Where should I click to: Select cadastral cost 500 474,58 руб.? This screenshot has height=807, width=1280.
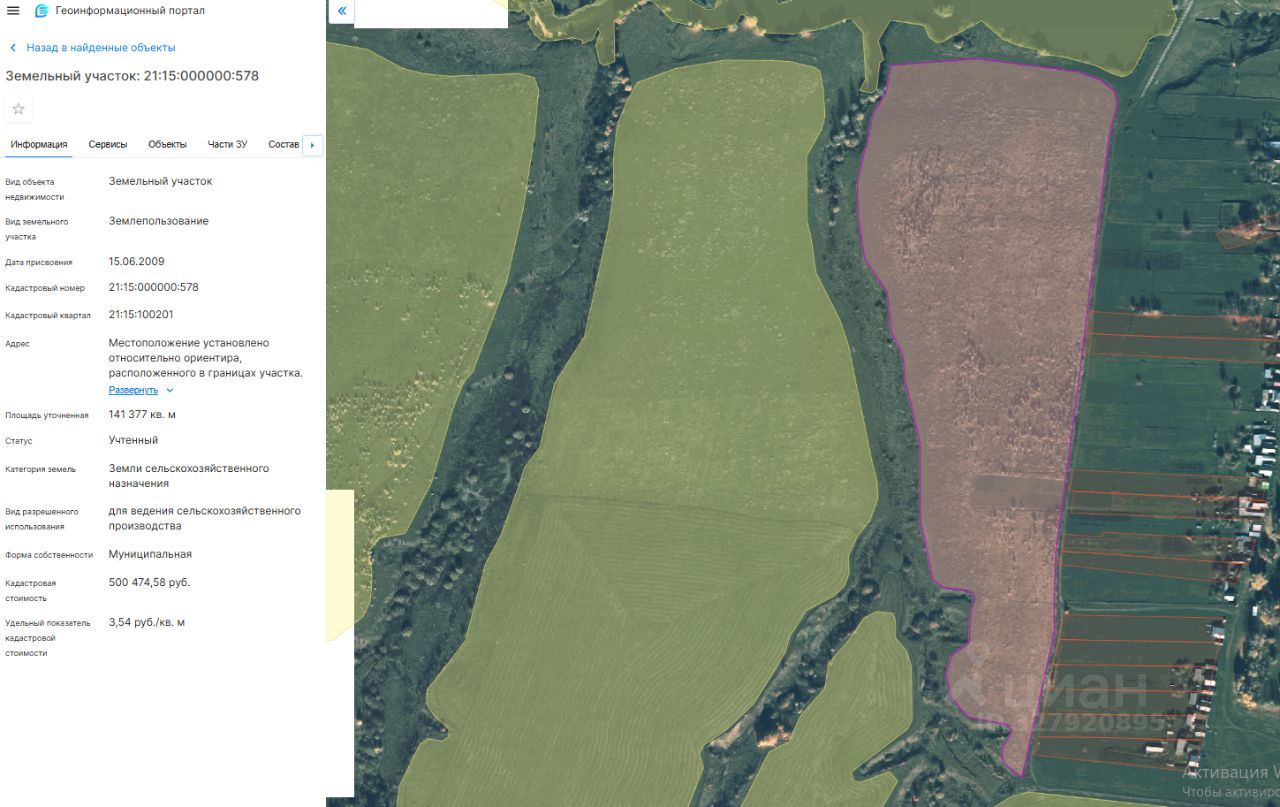(149, 582)
